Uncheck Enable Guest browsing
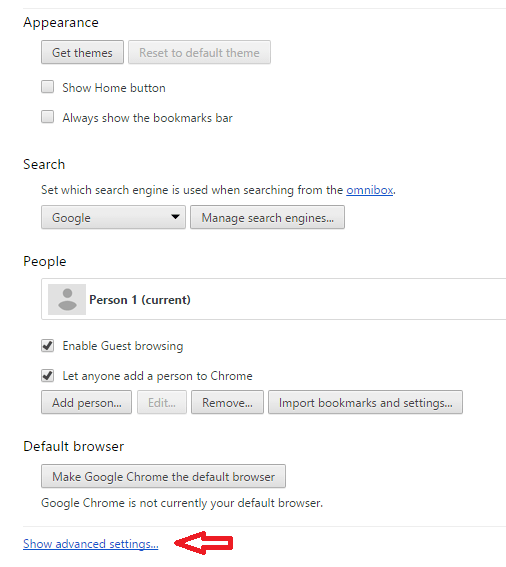Screen dimensions: 506x567 point(47,345)
